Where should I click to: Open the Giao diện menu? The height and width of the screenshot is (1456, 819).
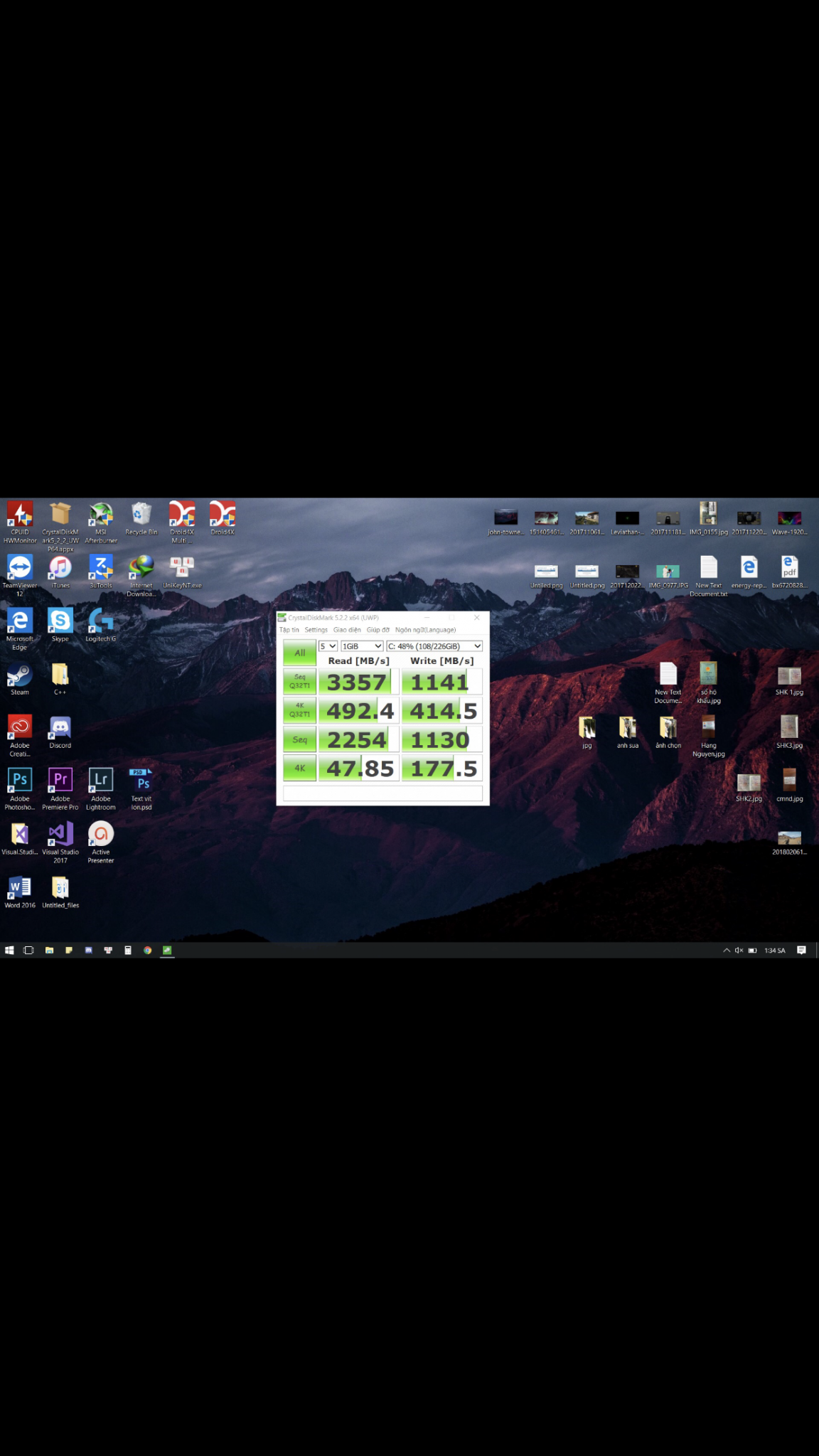pos(347,630)
